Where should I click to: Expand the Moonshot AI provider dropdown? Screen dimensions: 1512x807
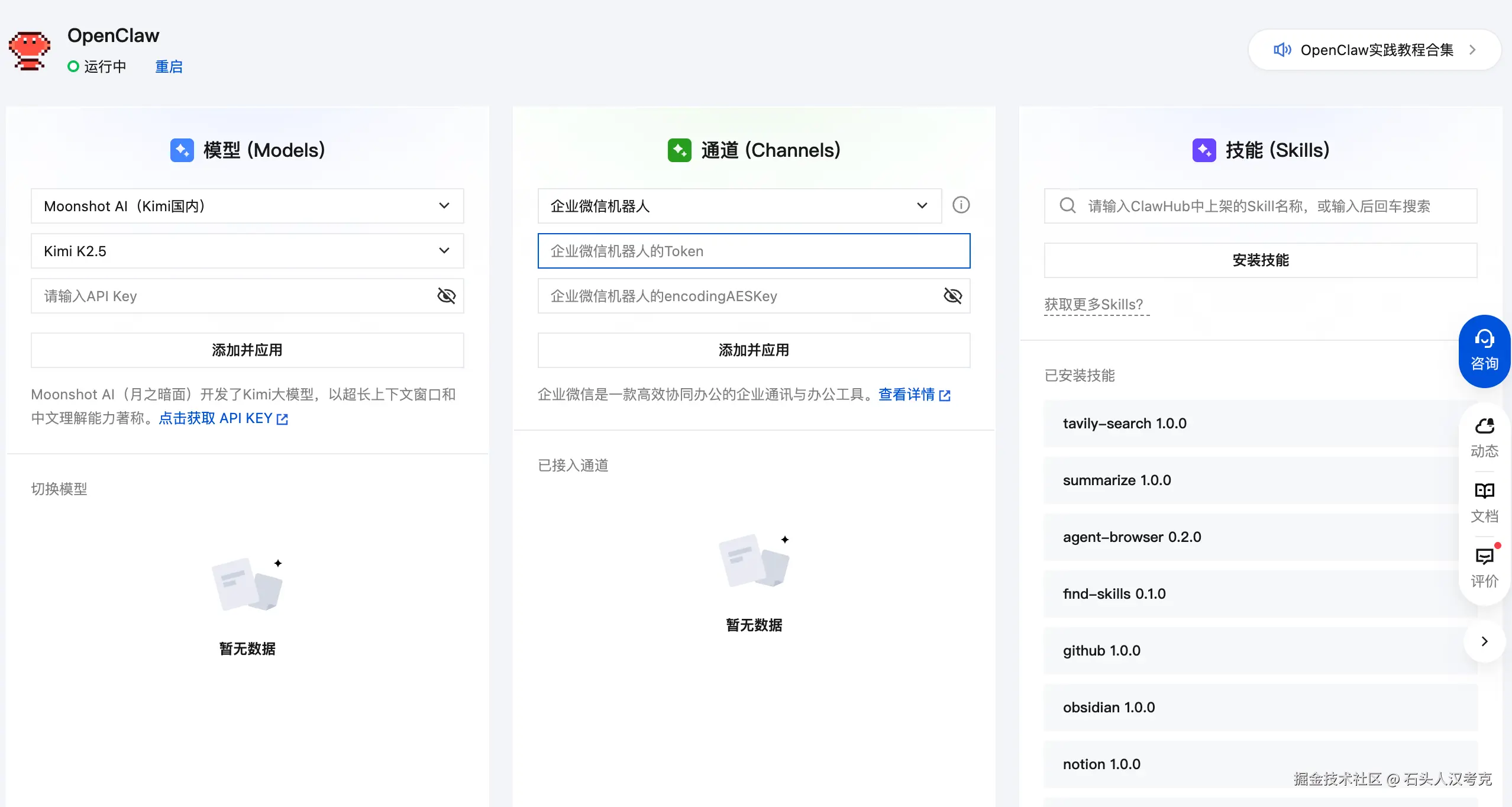[247, 206]
